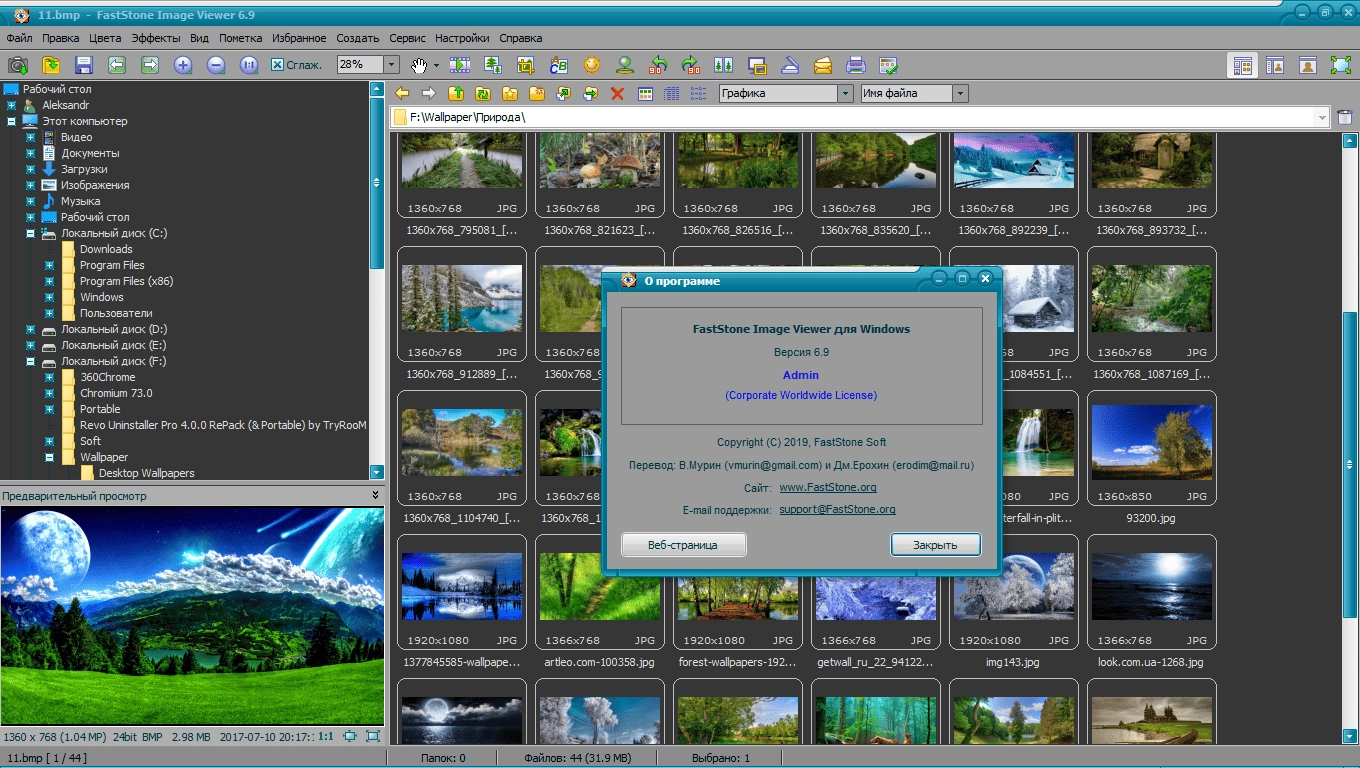This screenshot has height=768, width=1360.
Task: Click the open file folder icon
Action: pos(51,65)
